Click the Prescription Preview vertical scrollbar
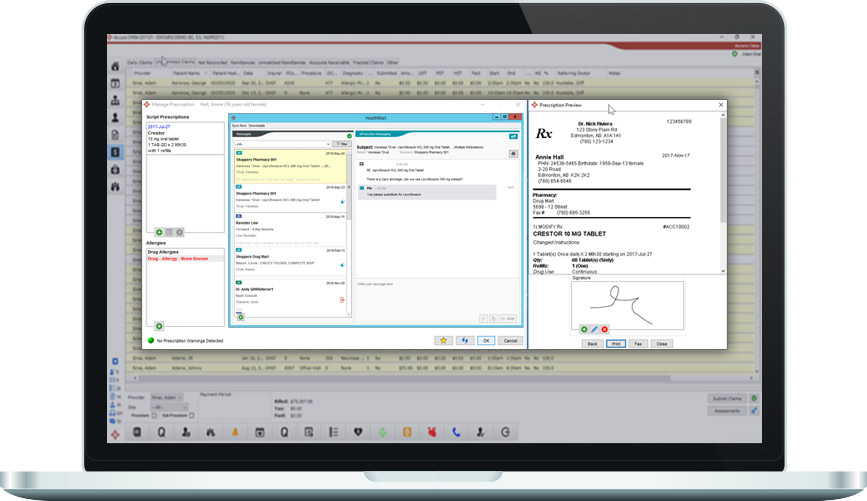 [723, 193]
